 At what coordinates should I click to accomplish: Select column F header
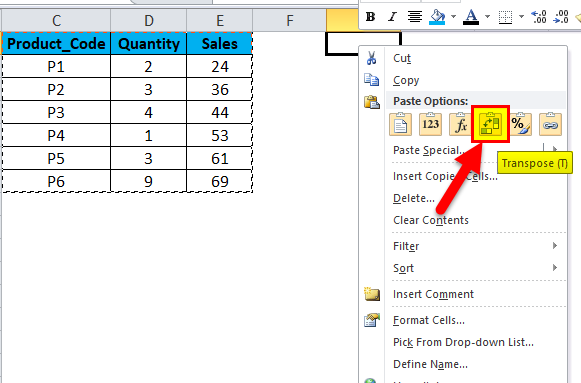coord(289,20)
